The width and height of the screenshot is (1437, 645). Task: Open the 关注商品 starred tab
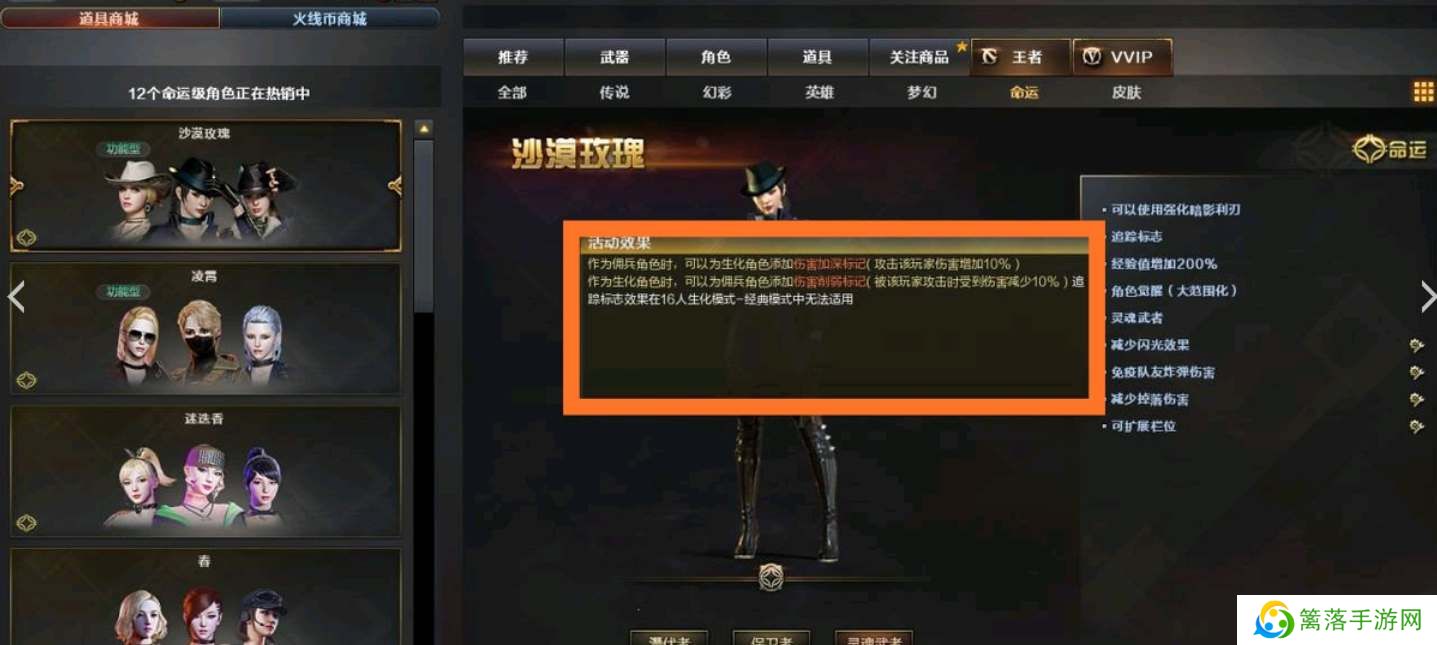tap(918, 58)
